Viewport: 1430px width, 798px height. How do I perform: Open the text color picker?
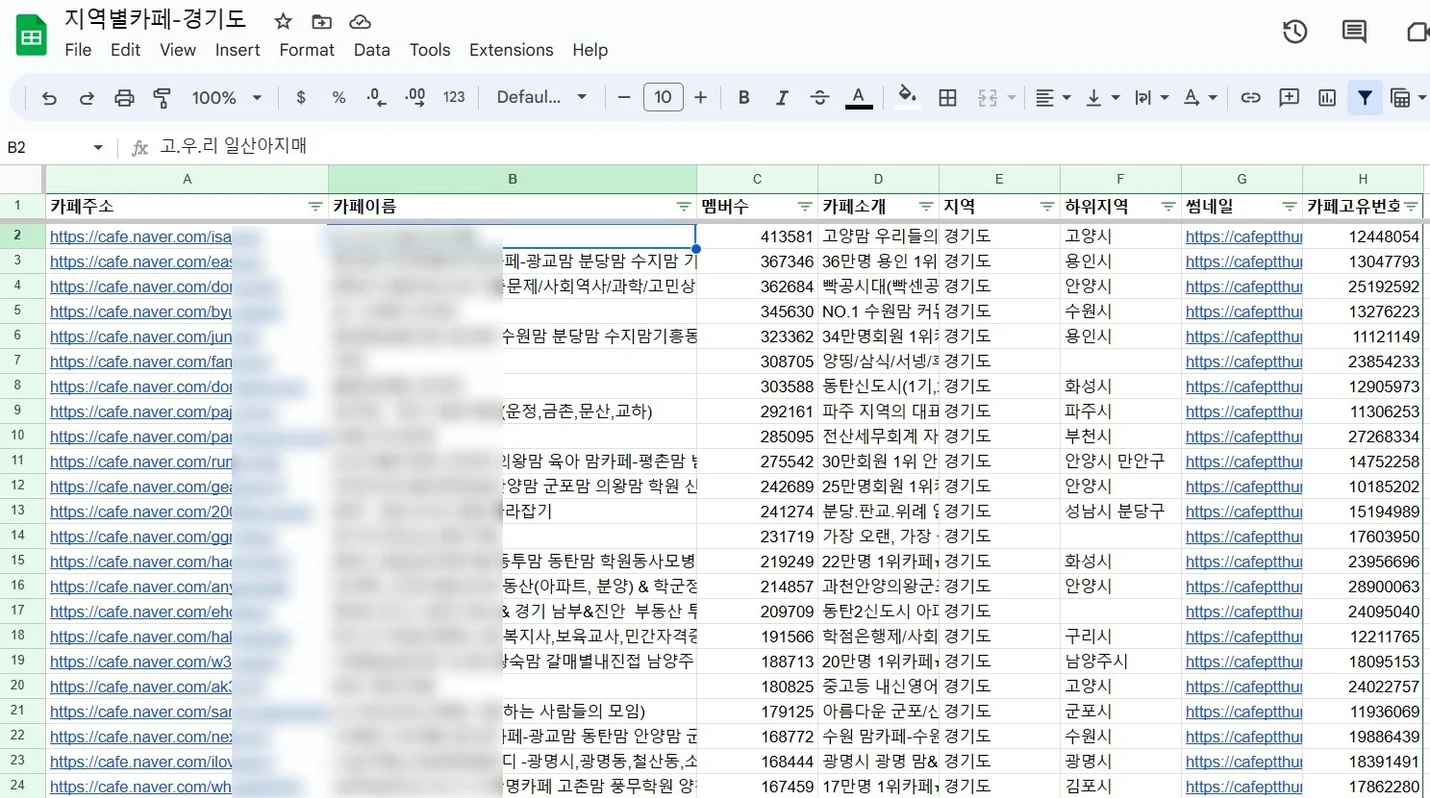(858, 98)
